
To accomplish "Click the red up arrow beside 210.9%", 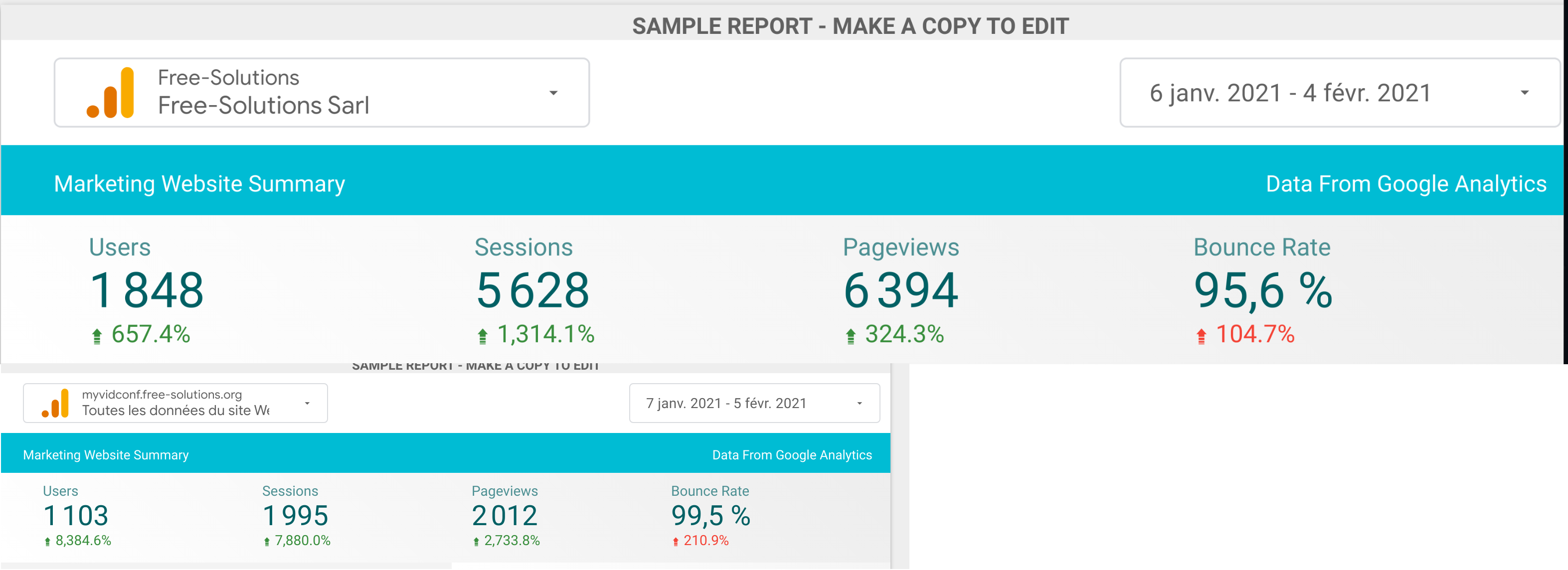I will point(676,542).
